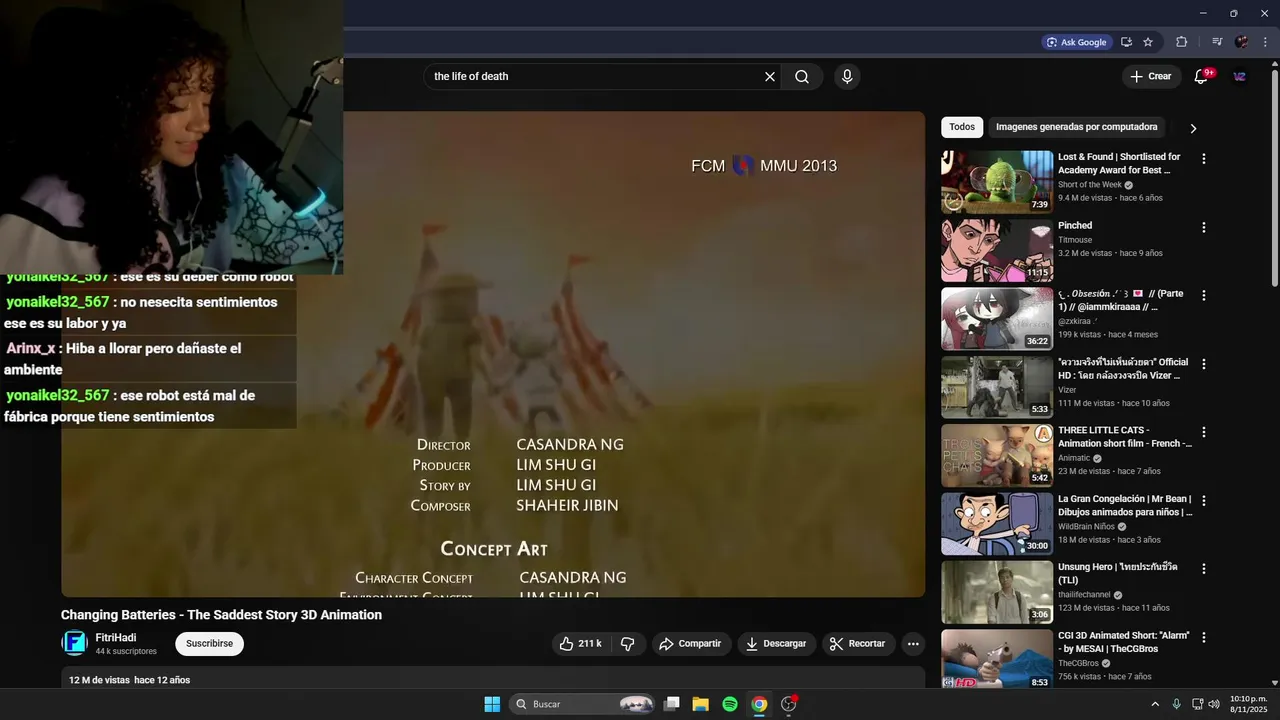This screenshot has width=1280, height=720.
Task: Install page as app icon in address bar
Action: [1126, 42]
